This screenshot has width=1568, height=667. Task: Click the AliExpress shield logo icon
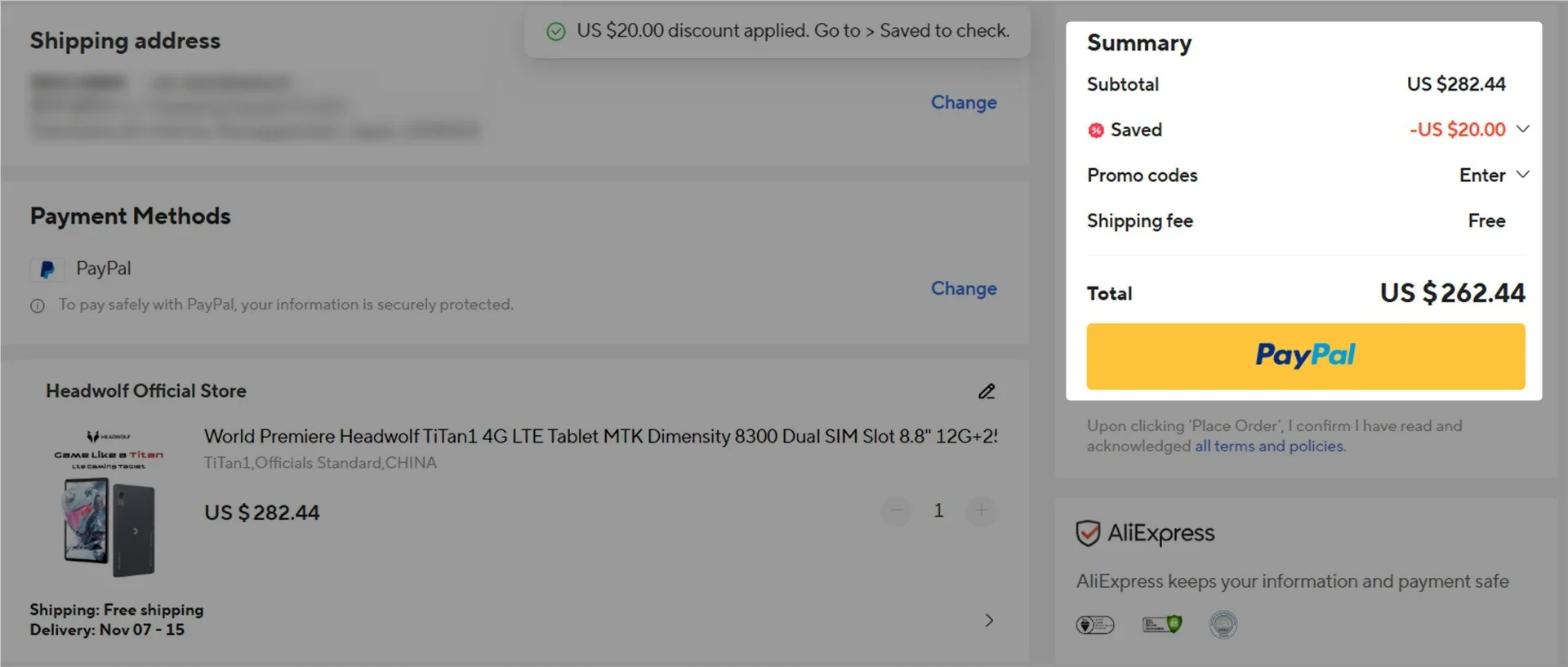pyautogui.click(x=1088, y=534)
